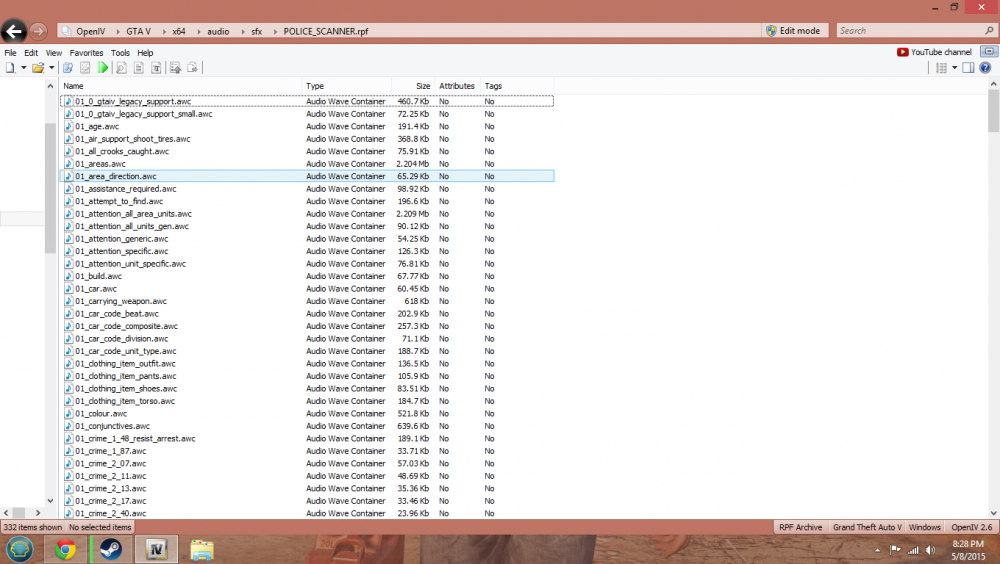The image size is (1000, 564).
Task: Sort by Type column header
Action: [346, 85]
